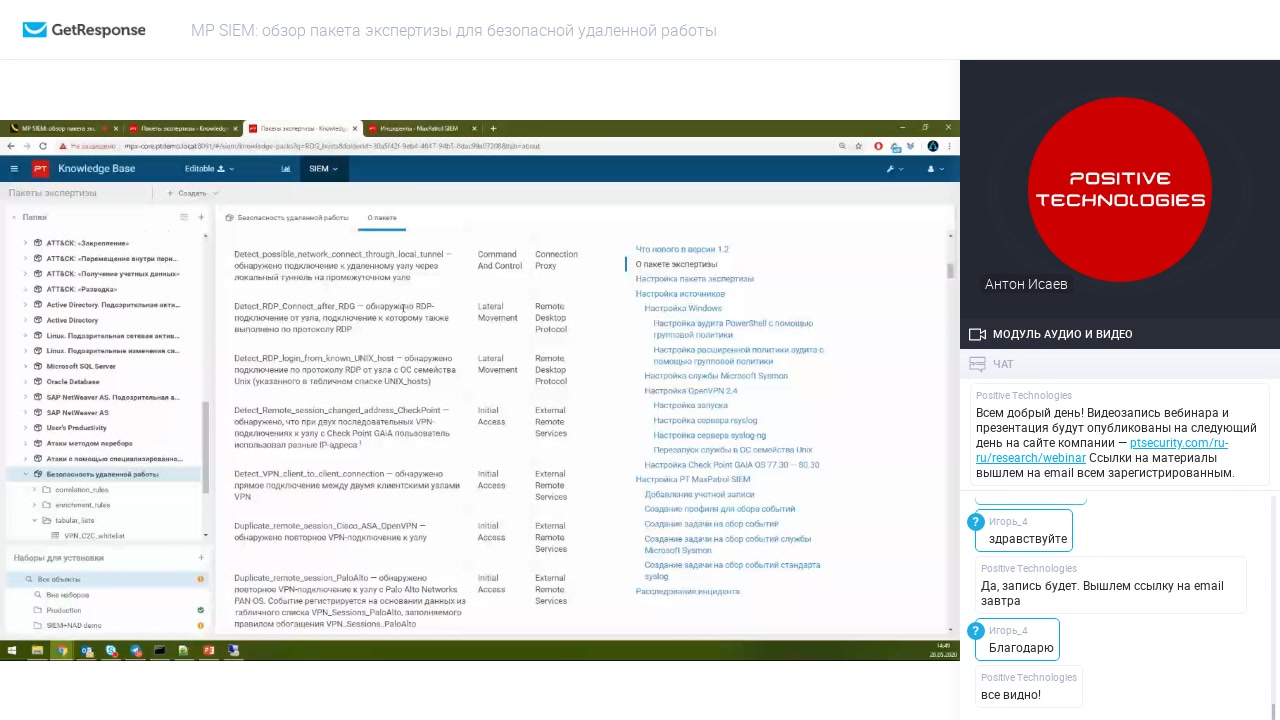Viewport: 1280px width, 720px height.
Task: Open the user profile menu icon
Action: pos(934,169)
